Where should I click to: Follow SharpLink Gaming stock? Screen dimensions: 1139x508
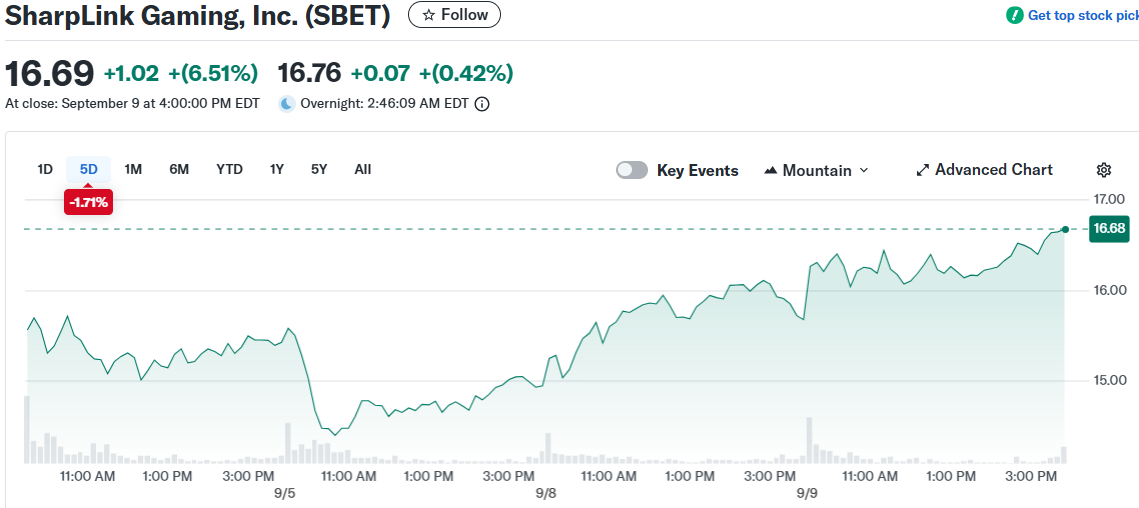454,15
